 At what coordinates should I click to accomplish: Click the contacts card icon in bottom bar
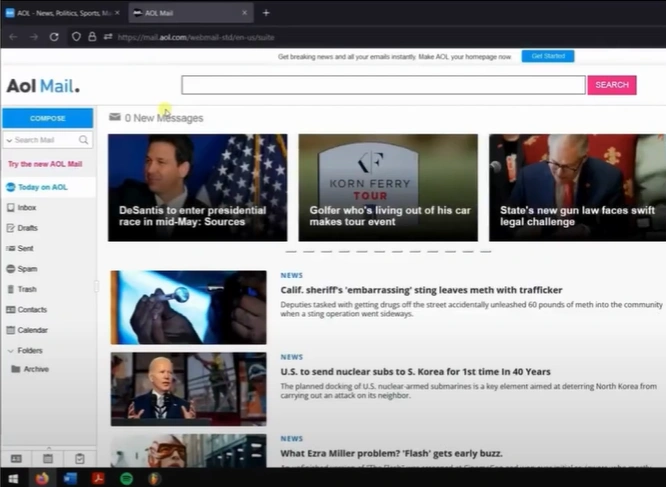click(16, 459)
